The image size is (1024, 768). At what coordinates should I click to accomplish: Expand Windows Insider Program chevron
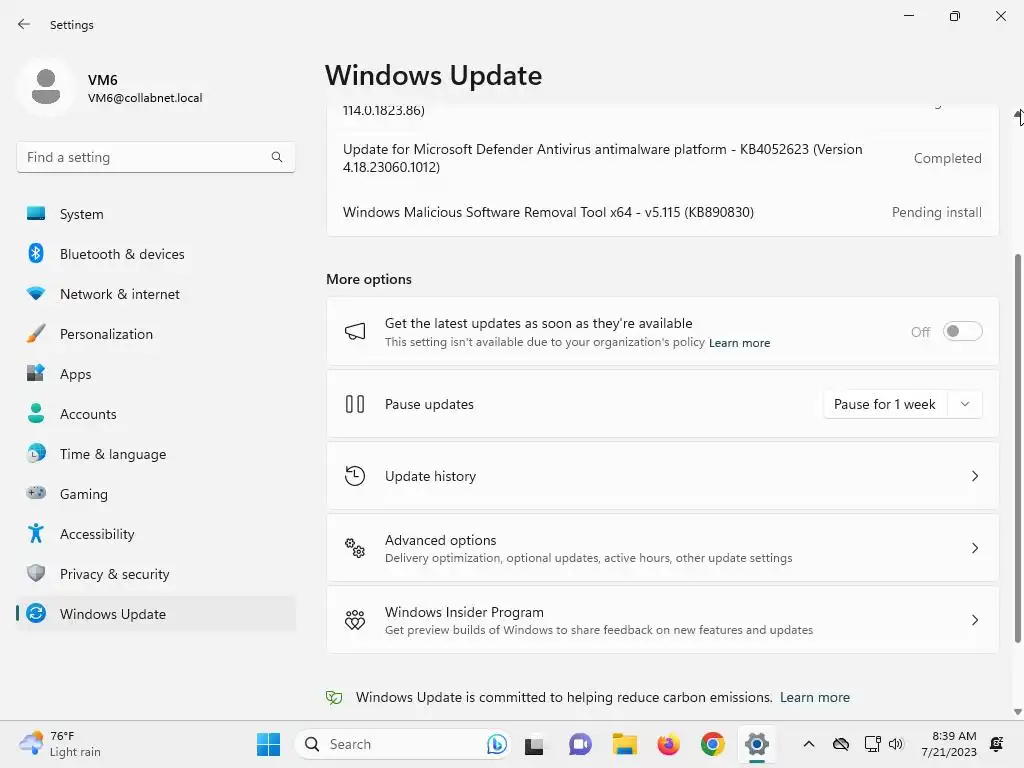(x=974, y=620)
